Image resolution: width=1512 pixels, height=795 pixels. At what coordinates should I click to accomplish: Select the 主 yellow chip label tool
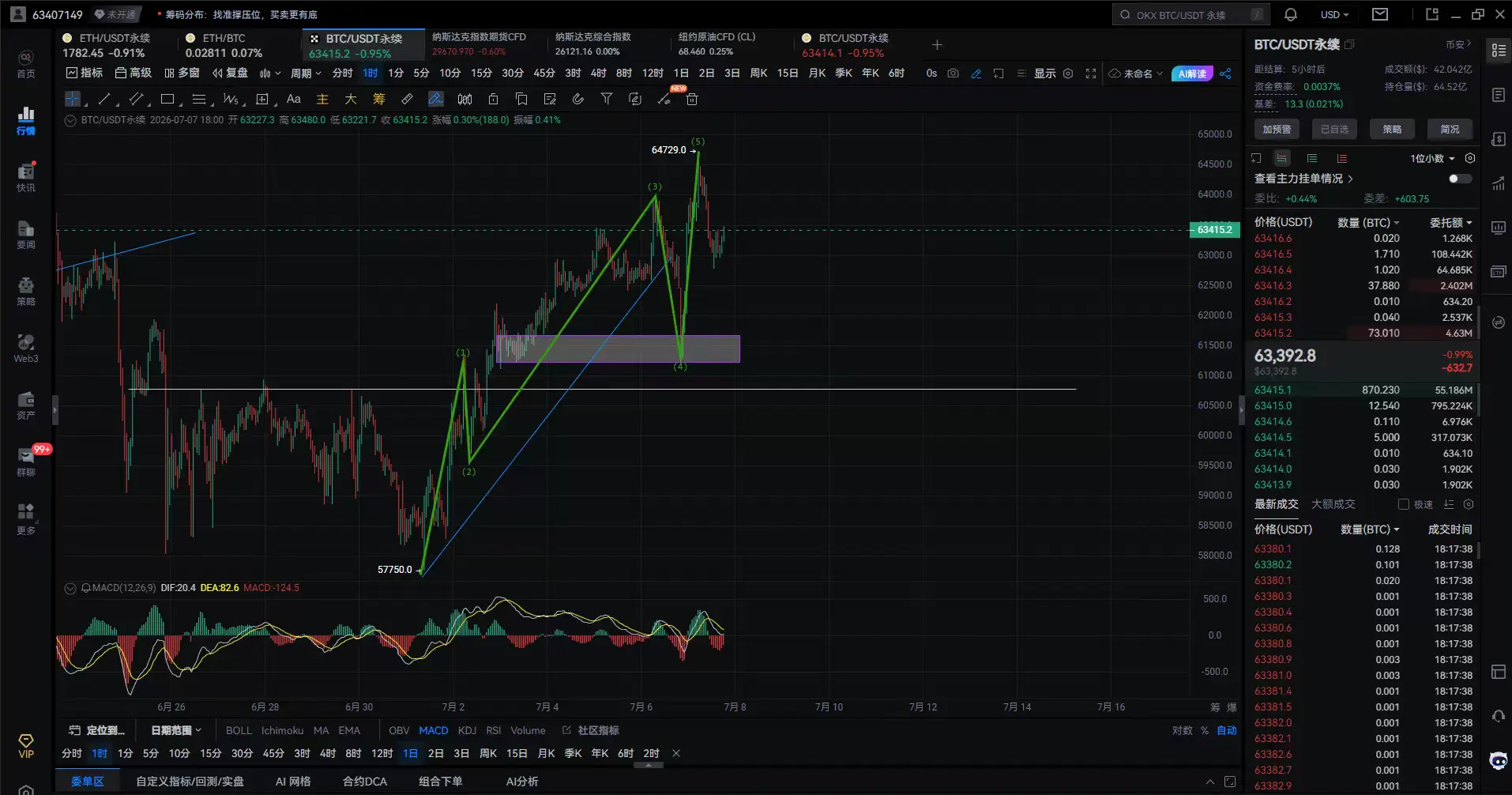(322, 99)
